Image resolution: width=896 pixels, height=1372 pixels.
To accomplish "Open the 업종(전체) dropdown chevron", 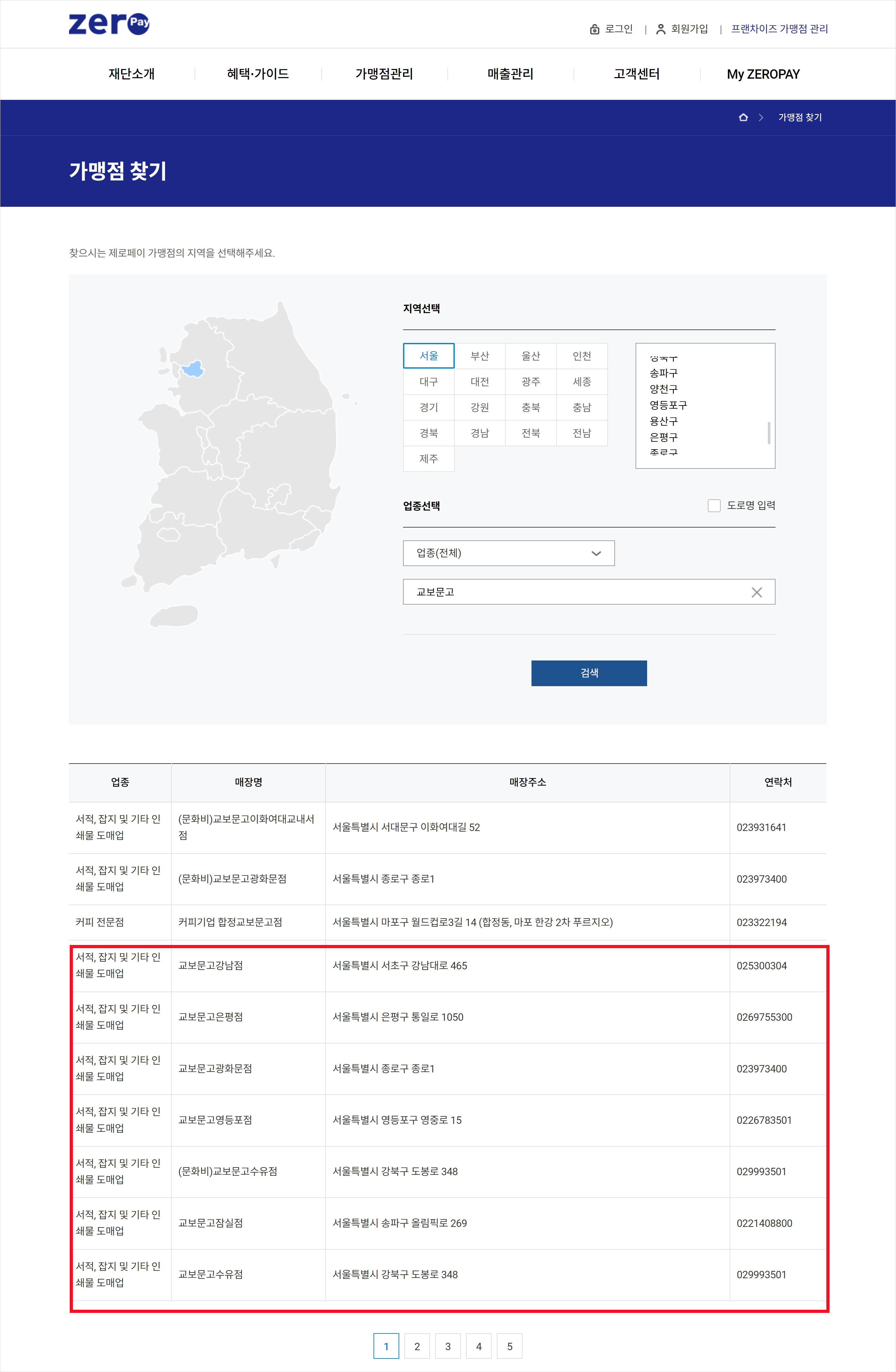I will pos(596,553).
